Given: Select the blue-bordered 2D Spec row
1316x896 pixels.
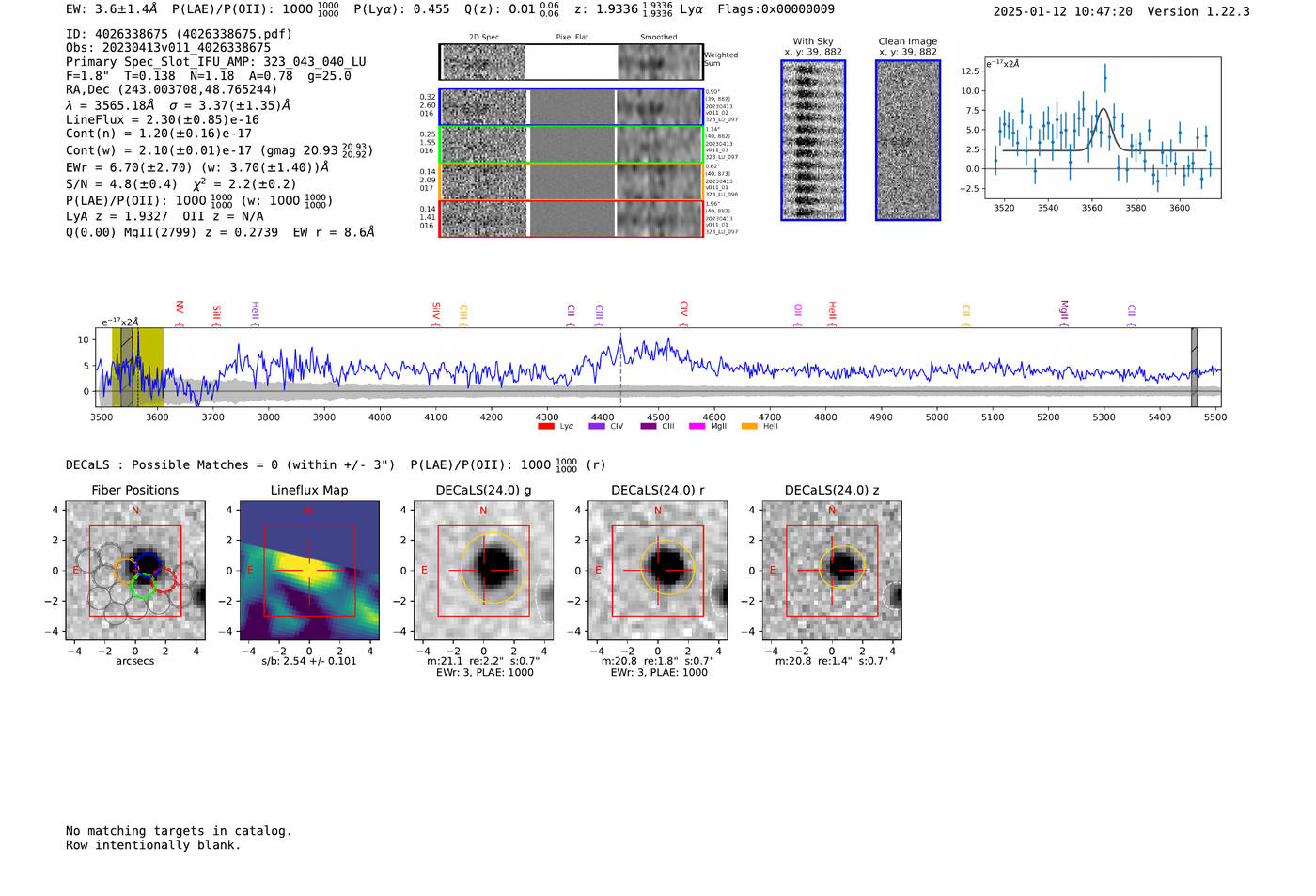Looking at the screenshot, I should click(572, 107).
